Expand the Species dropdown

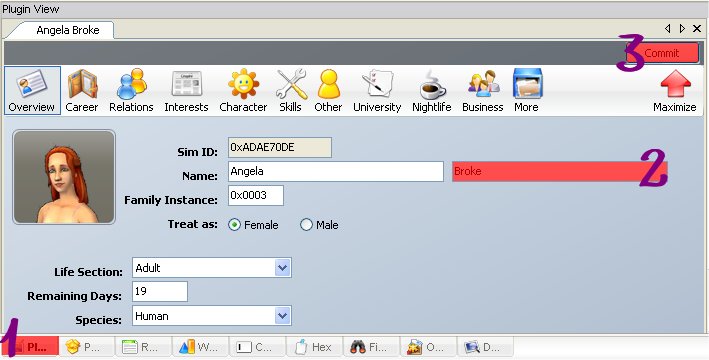tap(282, 316)
